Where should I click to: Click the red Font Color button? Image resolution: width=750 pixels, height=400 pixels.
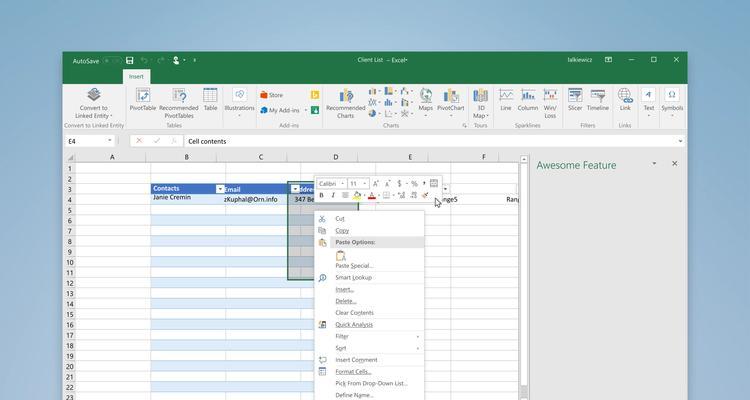click(372, 195)
